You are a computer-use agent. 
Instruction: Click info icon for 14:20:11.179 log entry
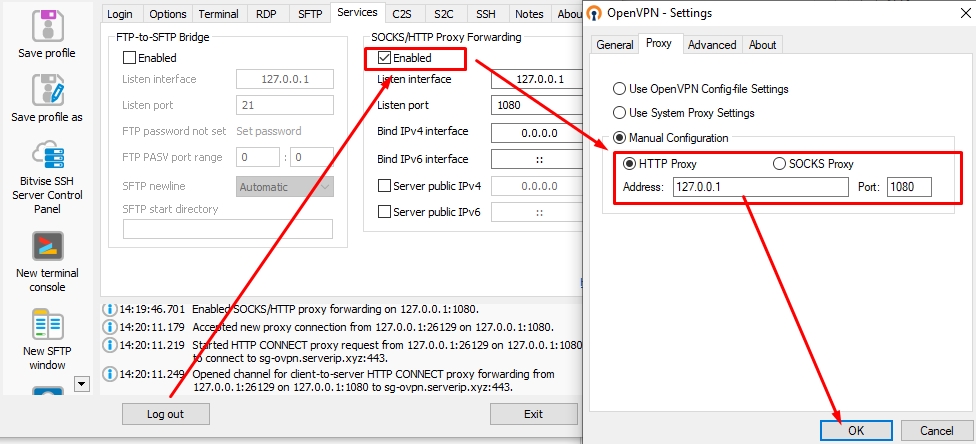[110, 327]
